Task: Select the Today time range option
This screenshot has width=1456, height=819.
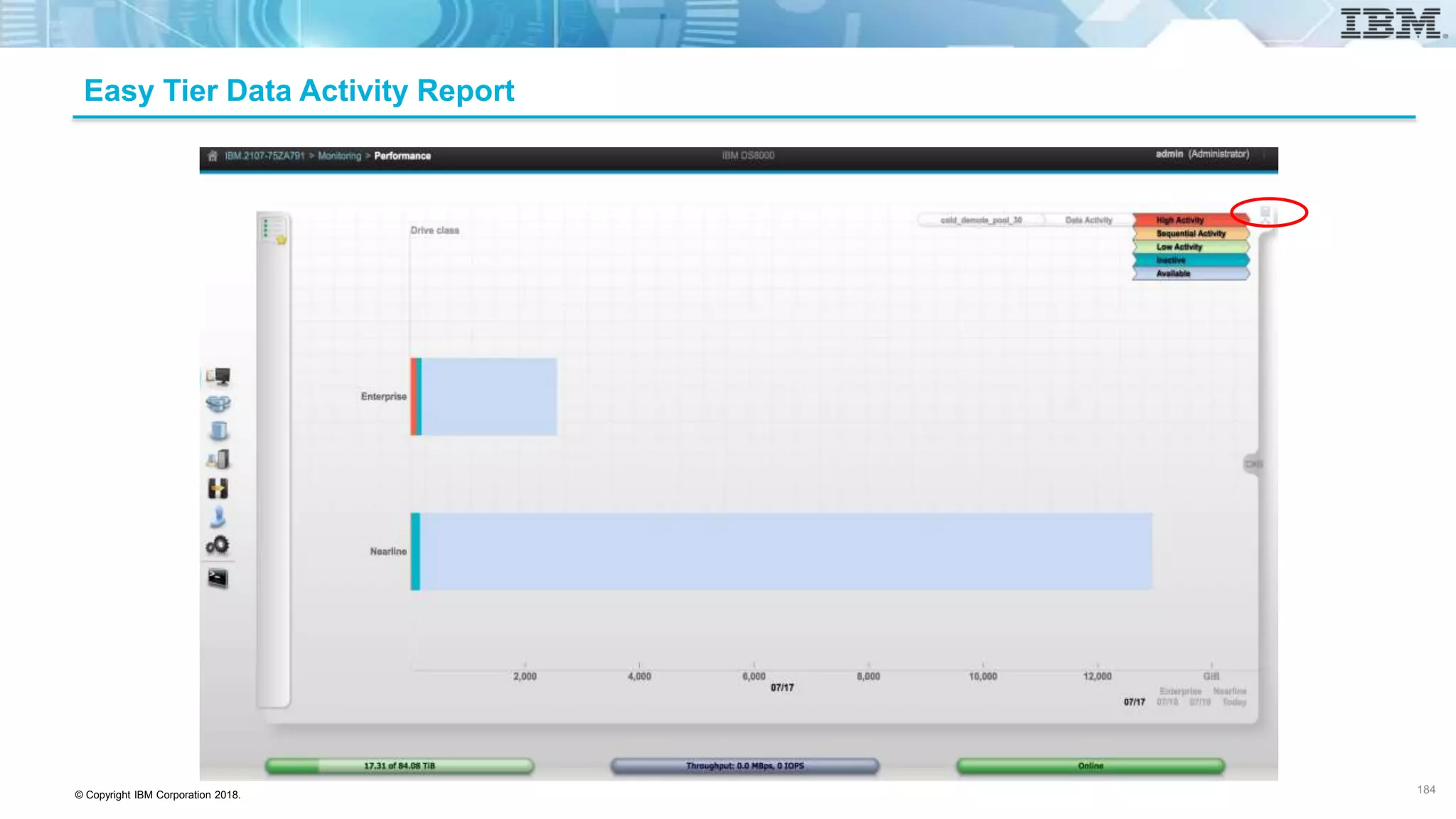Action: [1234, 702]
